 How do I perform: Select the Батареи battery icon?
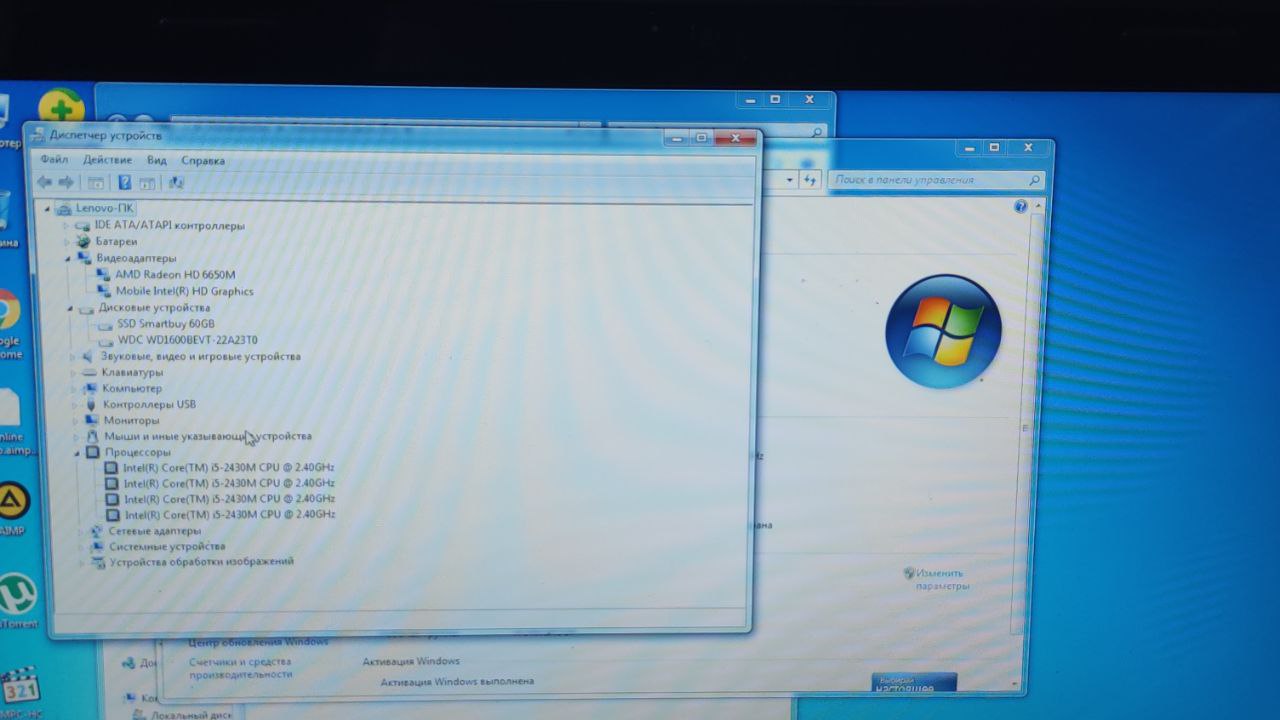pyautogui.click(x=84, y=242)
